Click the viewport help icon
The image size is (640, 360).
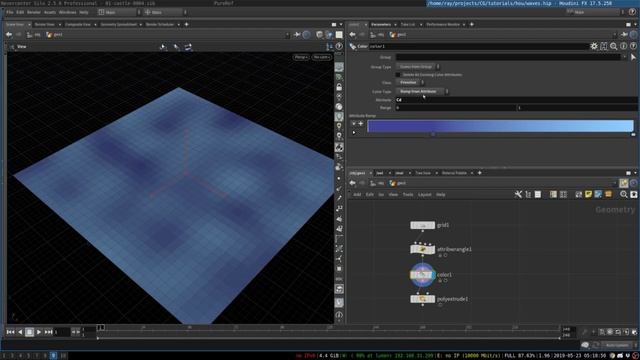coord(339,47)
